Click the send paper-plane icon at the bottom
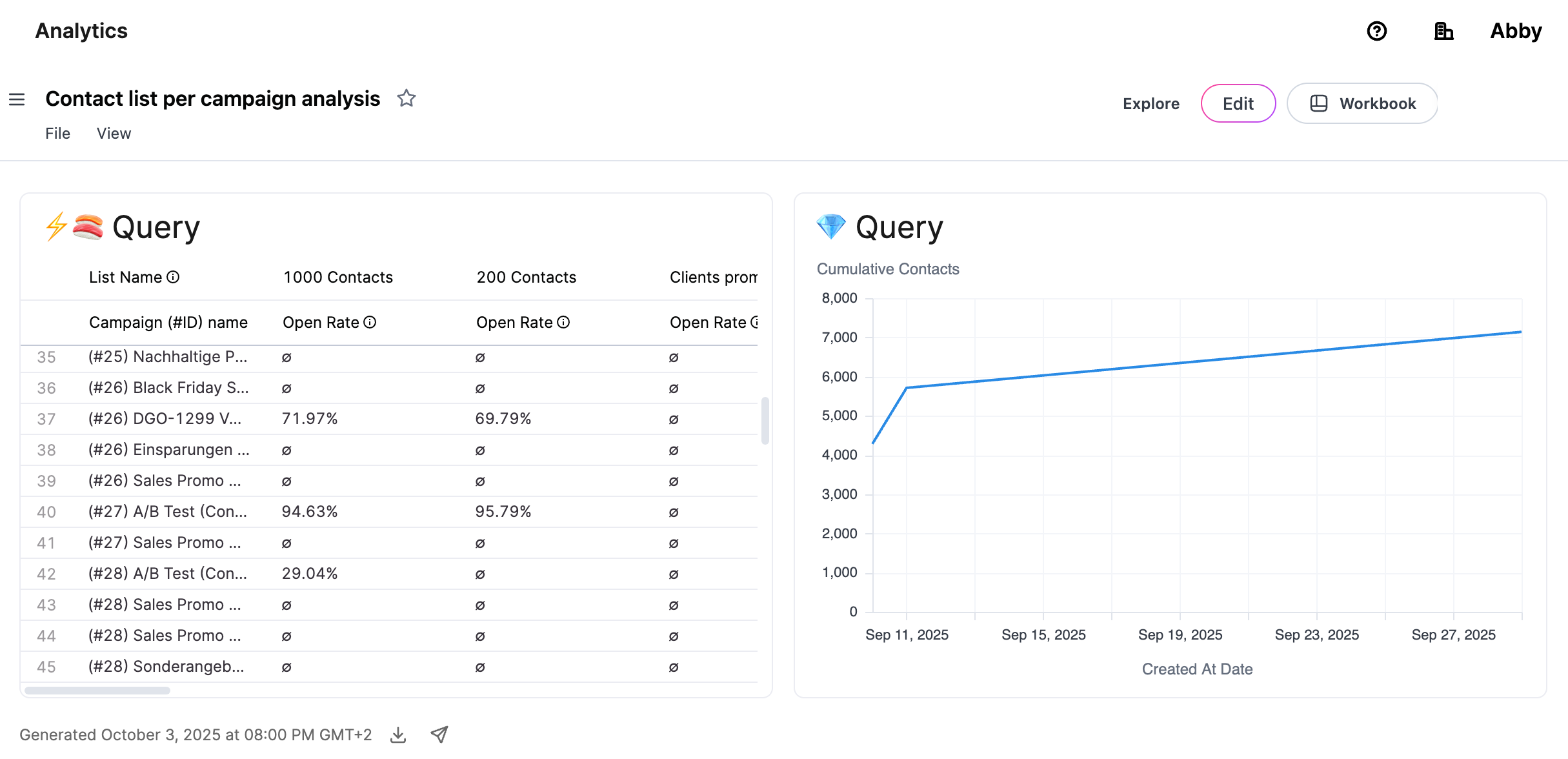The width and height of the screenshot is (1568, 759). [439, 734]
